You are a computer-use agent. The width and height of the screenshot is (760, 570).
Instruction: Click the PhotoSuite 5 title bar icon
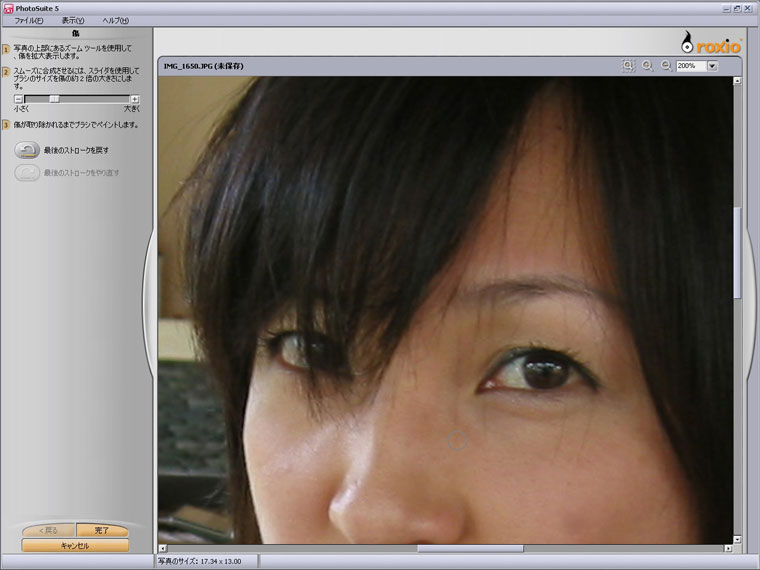8,8
